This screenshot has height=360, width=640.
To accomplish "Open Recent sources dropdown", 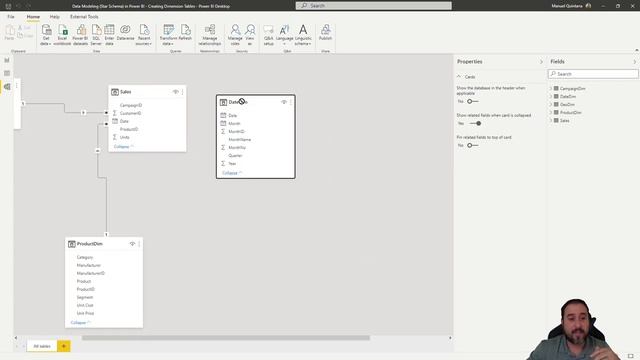I will 144,35.
